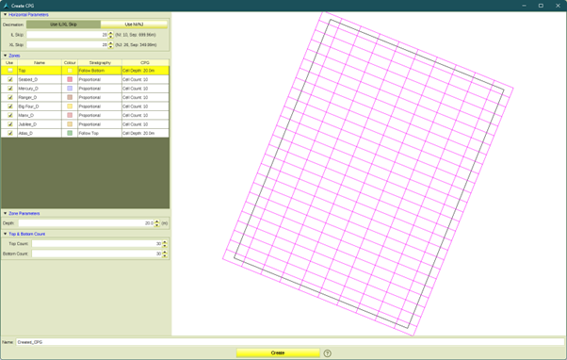The height and width of the screenshot is (360, 567).
Task: Click the Name field containing Created_CPG
Action: point(290,342)
